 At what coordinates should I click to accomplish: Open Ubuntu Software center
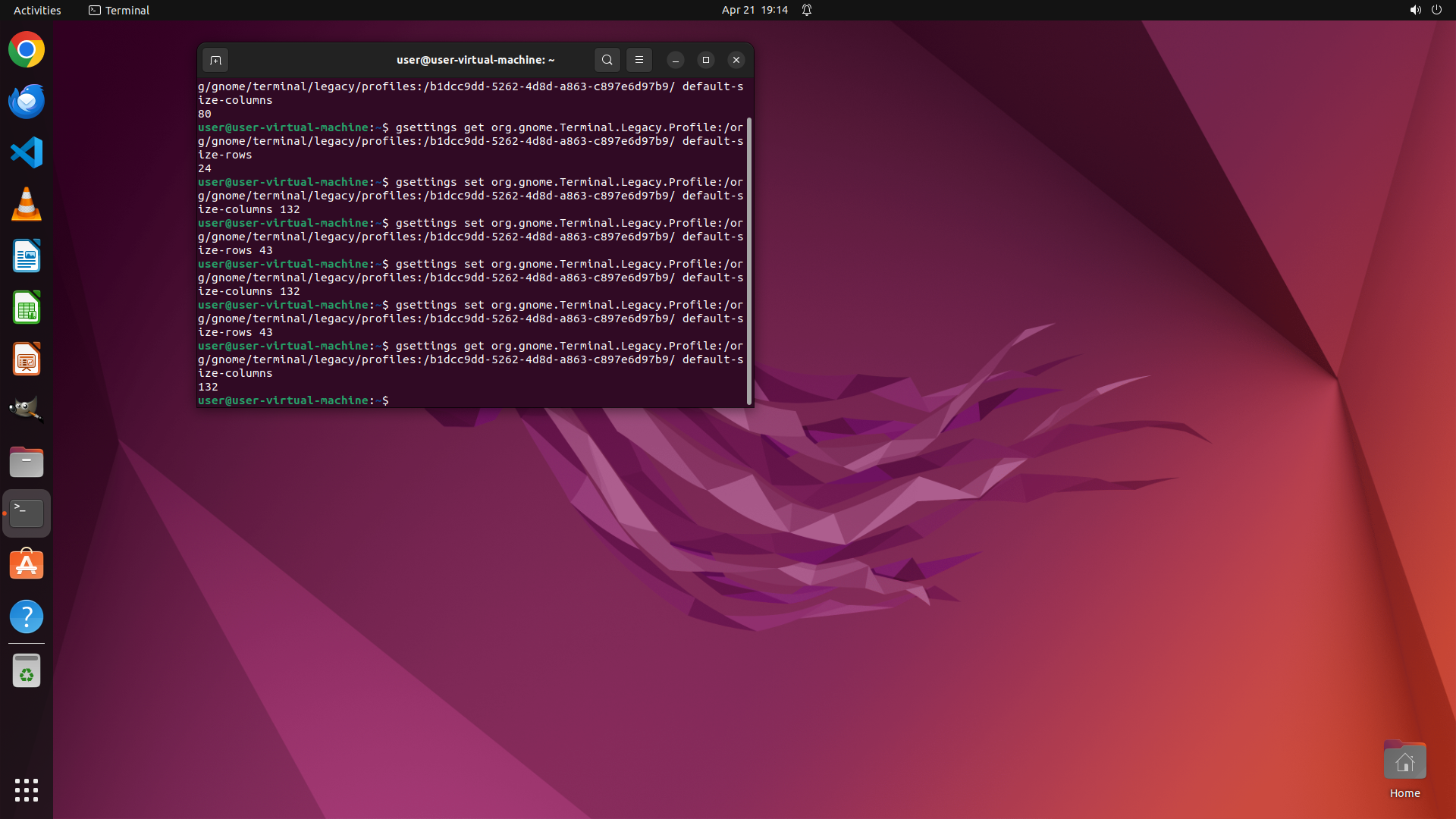pos(27,565)
